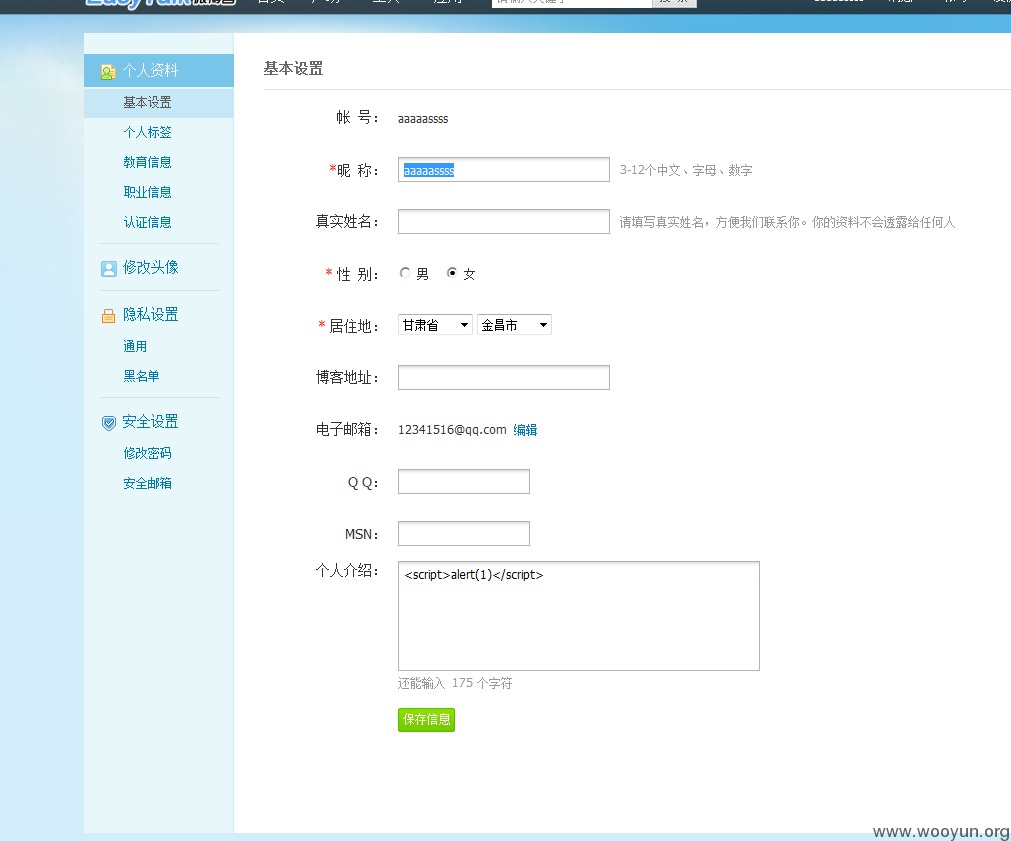Click the account value aaaaassss

pyautogui.click(x=423, y=119)
